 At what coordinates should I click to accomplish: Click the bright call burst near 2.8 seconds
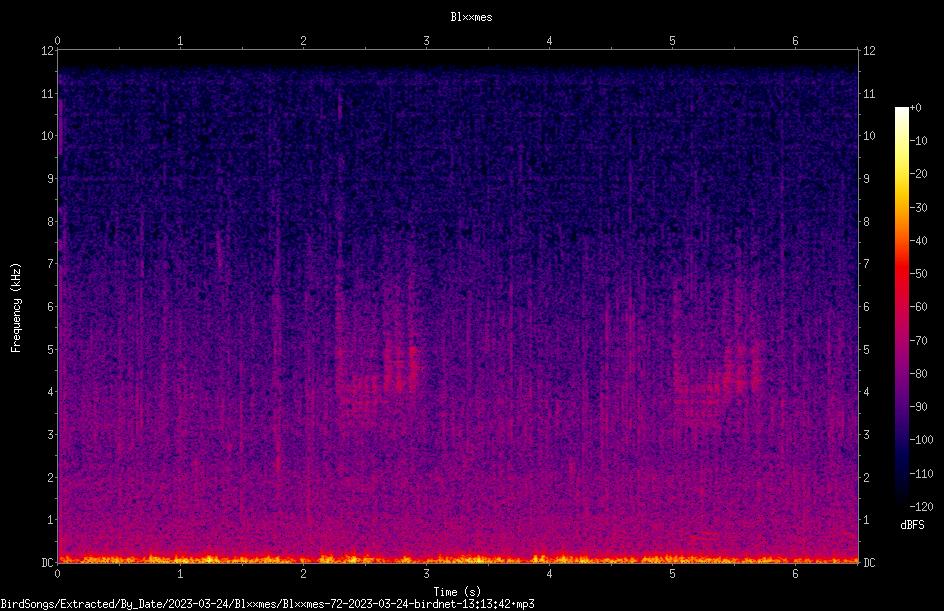pyautogui.click(x=401, y=368)
